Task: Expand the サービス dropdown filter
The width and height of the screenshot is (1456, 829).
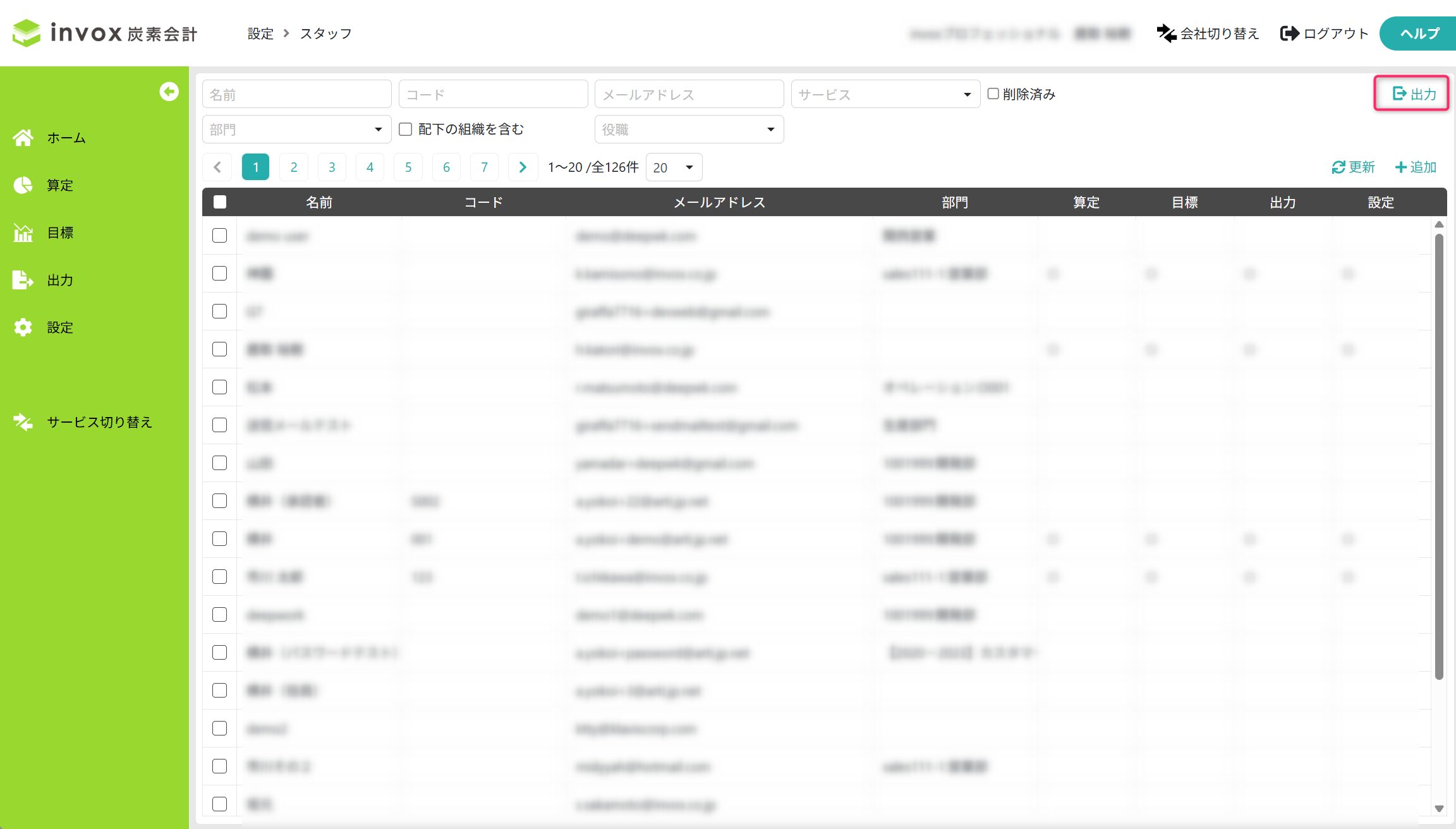Action: 885,94
